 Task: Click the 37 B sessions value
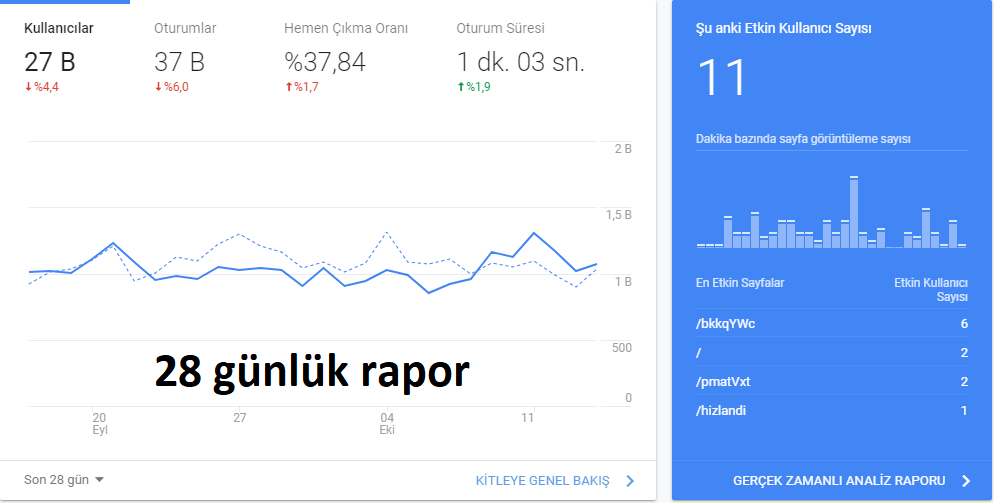click(x=179, y=62)
